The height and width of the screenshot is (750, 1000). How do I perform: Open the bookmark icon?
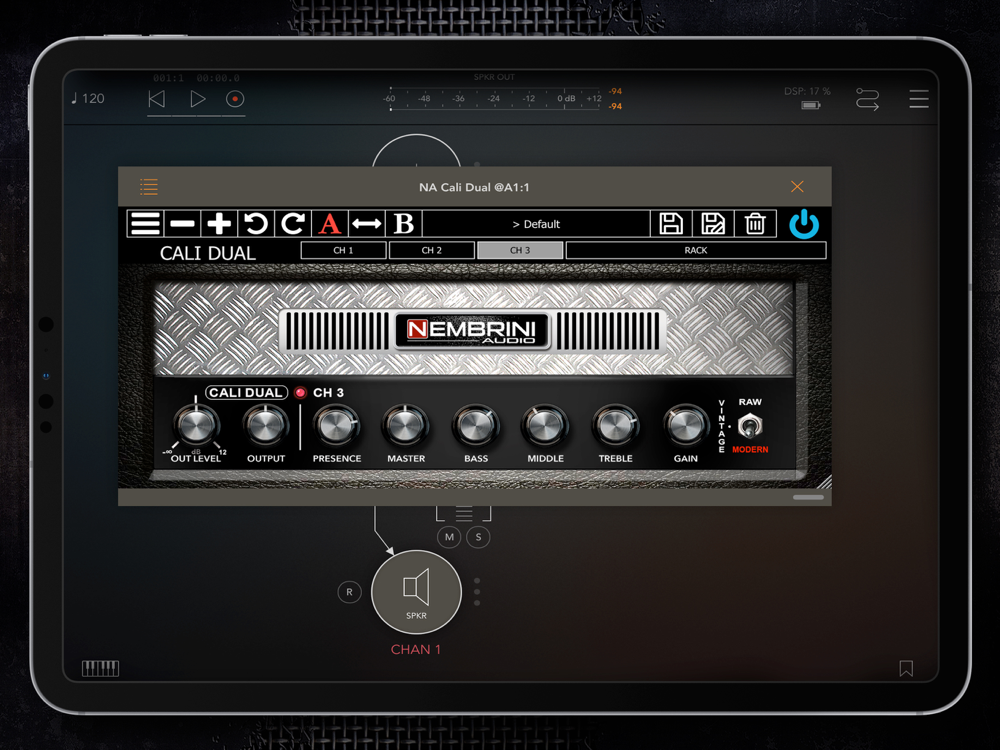pyautogui.click(x=906, y=668)
